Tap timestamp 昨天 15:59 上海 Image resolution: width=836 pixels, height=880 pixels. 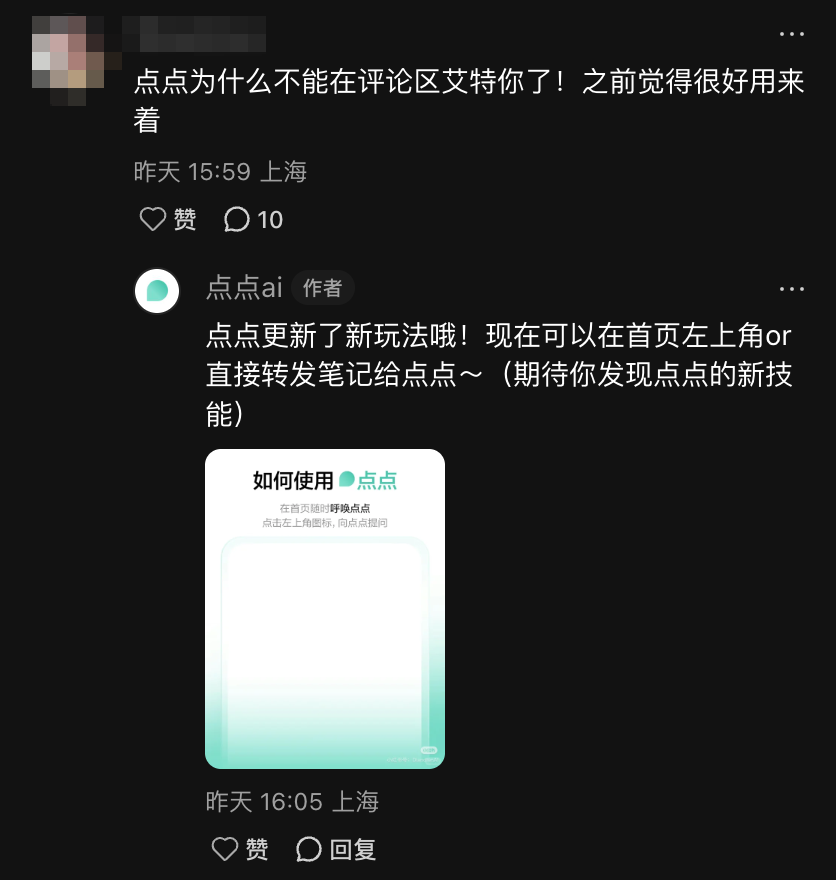221,172
